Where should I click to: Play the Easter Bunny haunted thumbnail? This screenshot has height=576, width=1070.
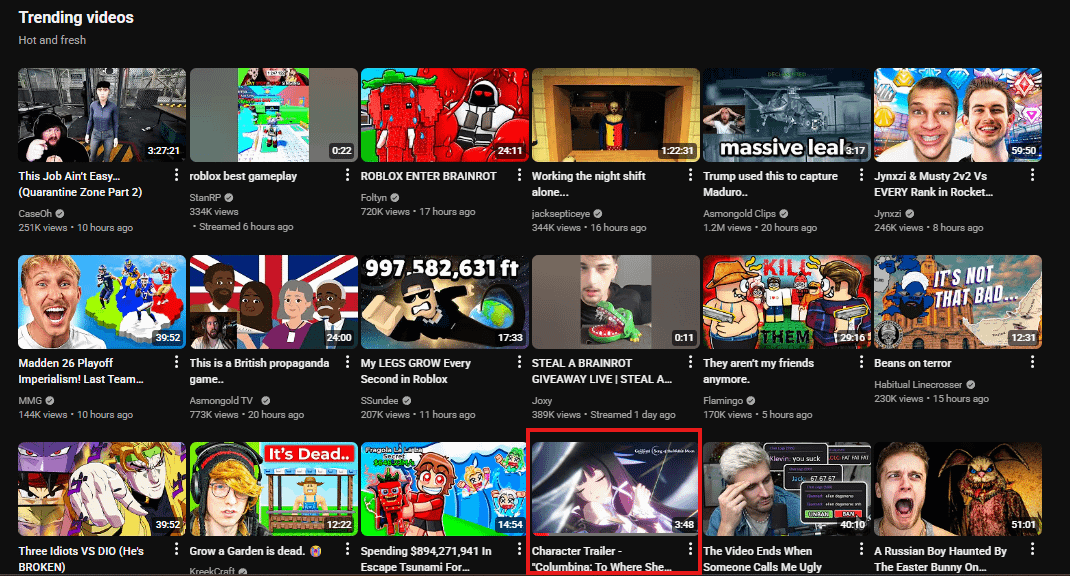coord(958,489)
